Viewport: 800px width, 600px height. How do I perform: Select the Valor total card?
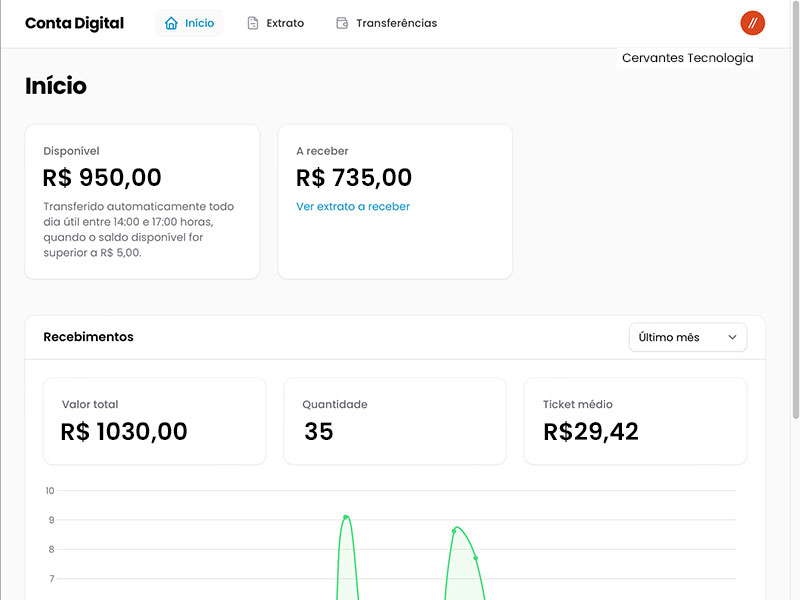[155, 421]
